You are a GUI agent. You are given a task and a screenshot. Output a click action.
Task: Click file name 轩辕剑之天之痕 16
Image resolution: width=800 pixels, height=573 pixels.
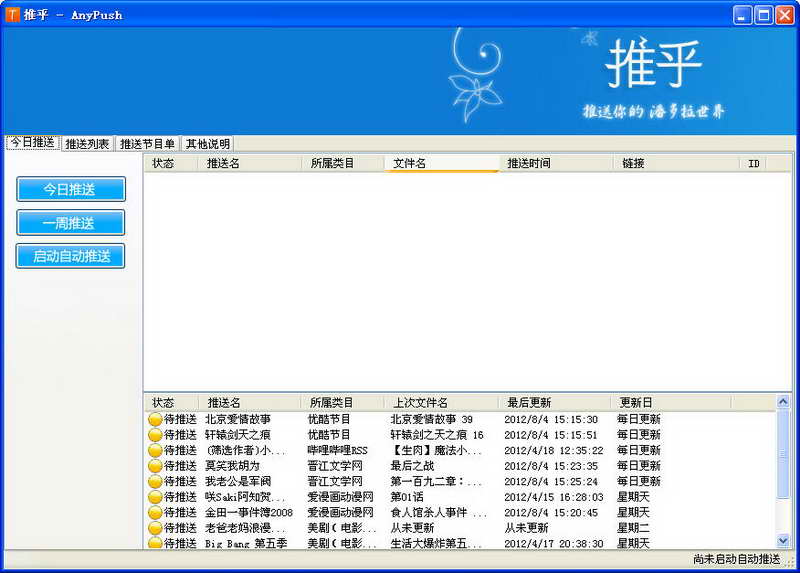click(437, 435)
